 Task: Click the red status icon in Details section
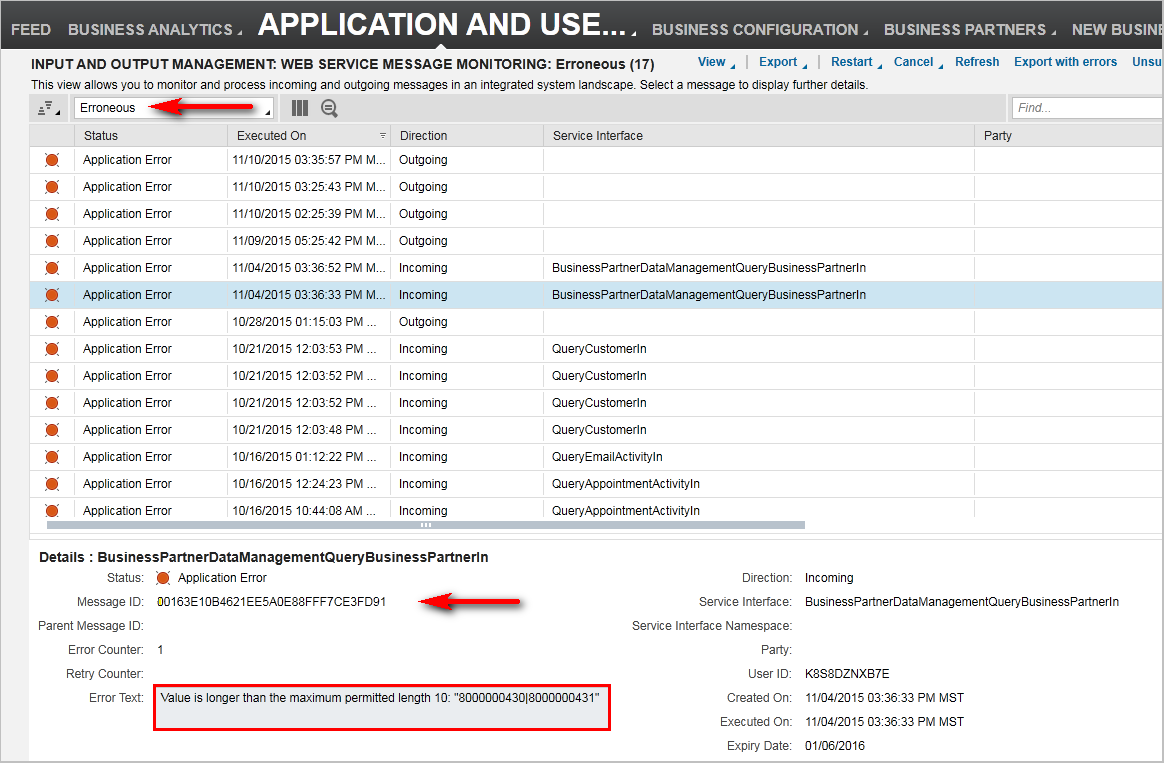[x=163, y=578]
